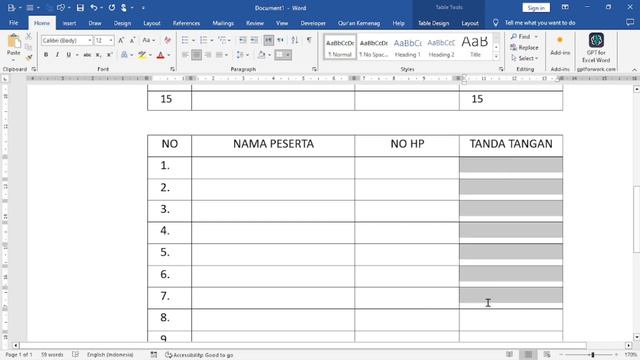
Task: Align text to the left
Action: click(x=185, y=55)
